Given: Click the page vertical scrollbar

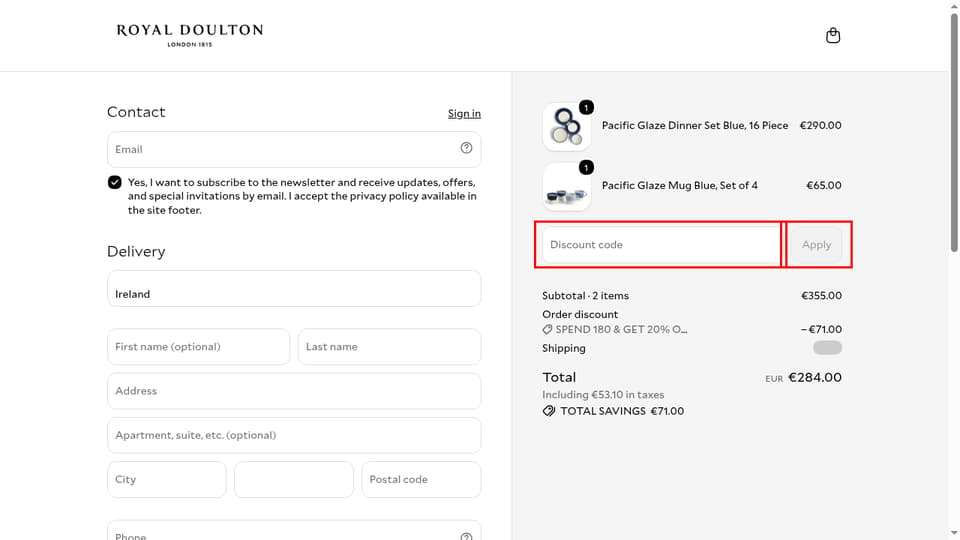Looking at the screenshot, I should point(954,132).
